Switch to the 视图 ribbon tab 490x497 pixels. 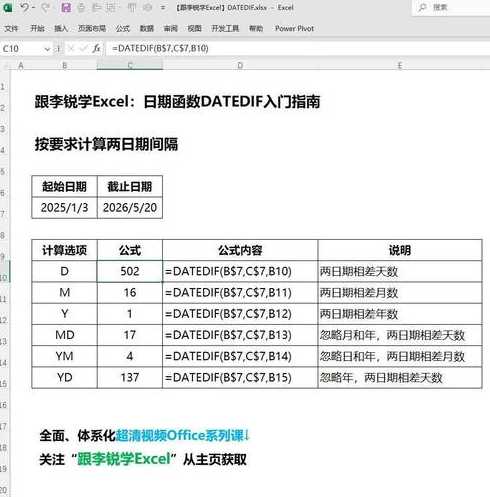pyautogui.click(x=195, y=29)
